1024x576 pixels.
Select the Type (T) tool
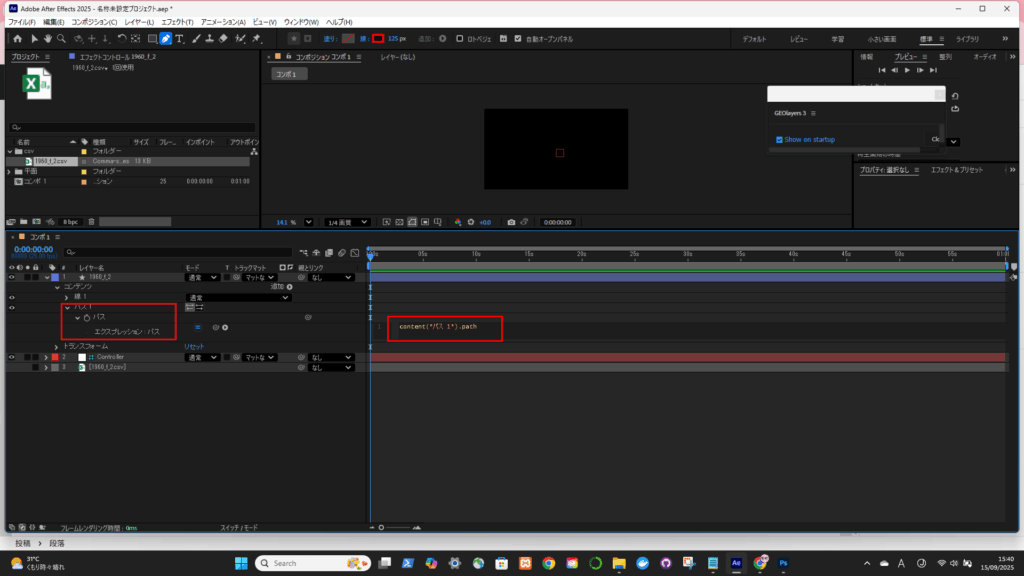[179, 39]
